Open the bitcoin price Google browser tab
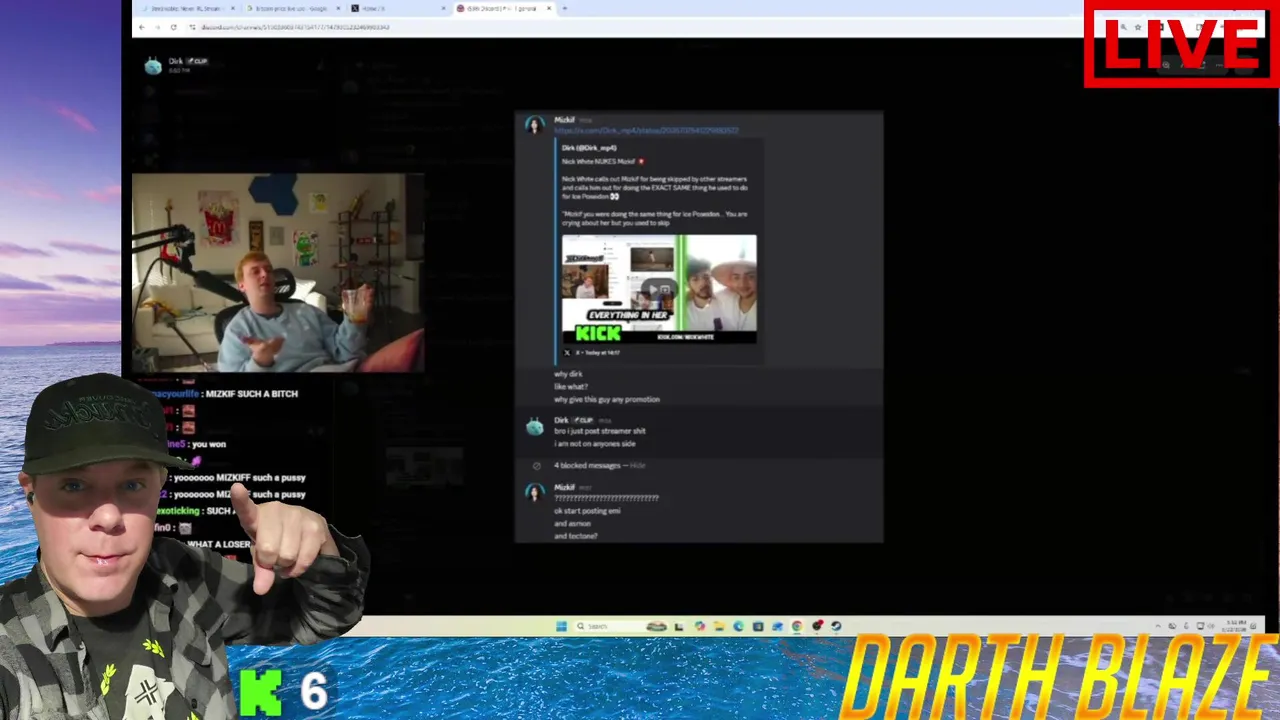This screenshot has width=1280, height=720. pos(293,8)
